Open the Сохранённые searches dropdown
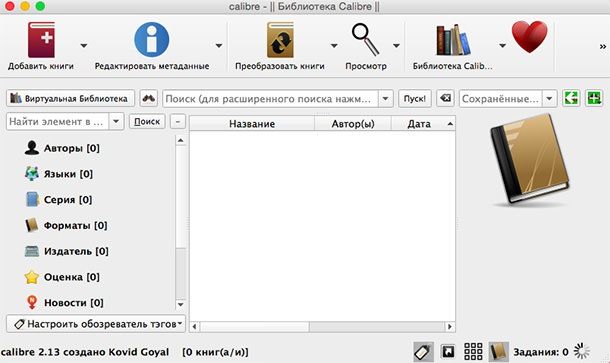 pyautogui.click(x=549, y=98)
